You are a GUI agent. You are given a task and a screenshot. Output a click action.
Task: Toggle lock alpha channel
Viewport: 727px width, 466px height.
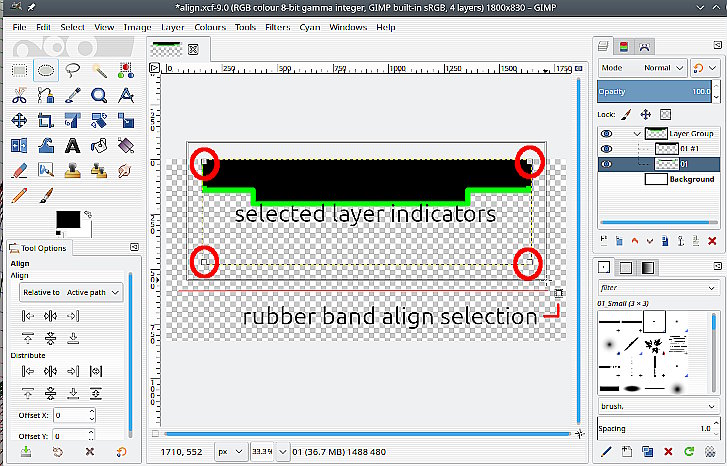coord(665,115)
